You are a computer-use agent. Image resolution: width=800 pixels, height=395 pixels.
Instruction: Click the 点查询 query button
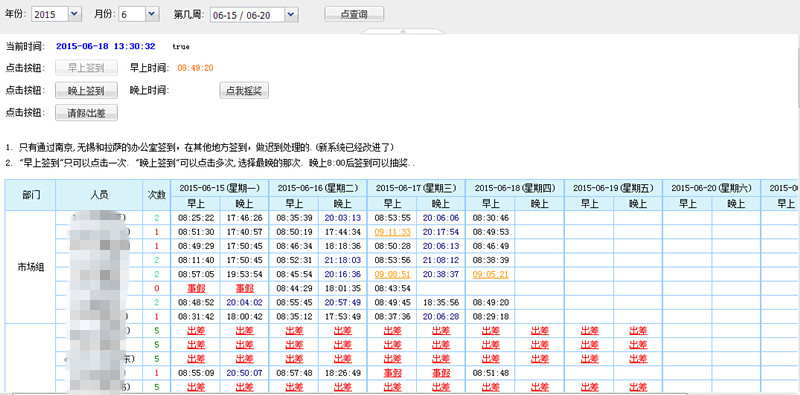click(x=354, y=14)
